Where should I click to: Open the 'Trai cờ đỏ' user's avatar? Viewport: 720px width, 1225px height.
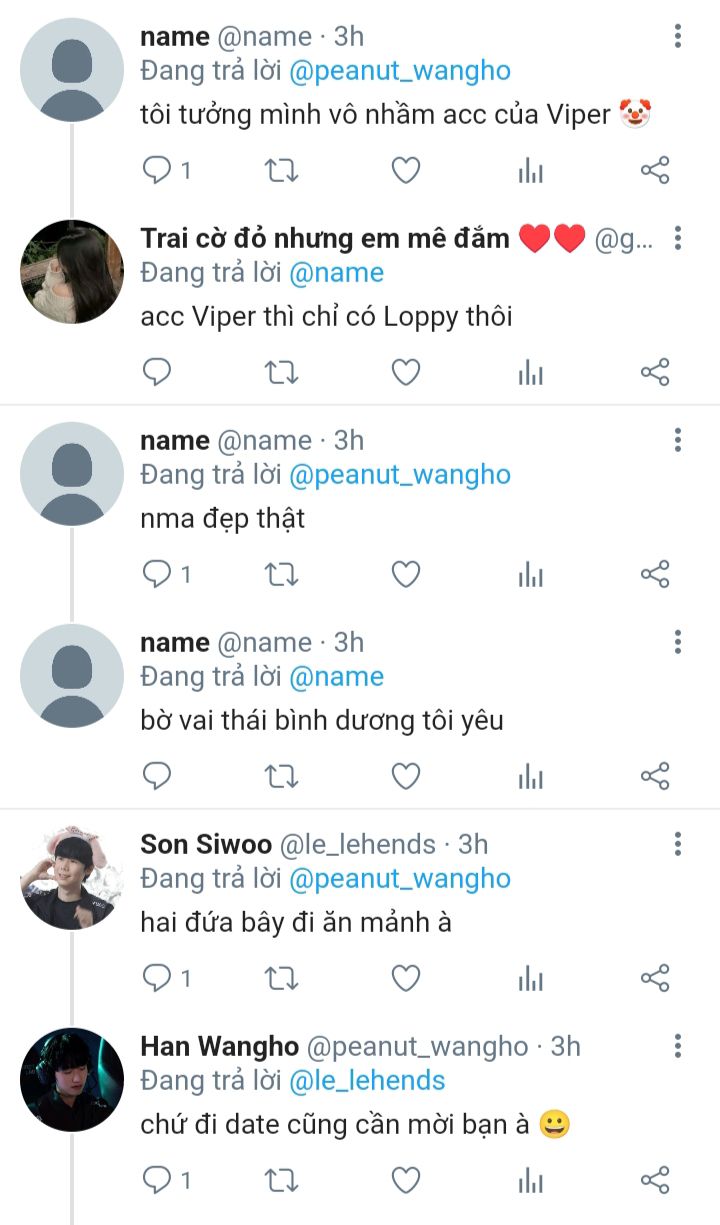(x=72, y=271)
